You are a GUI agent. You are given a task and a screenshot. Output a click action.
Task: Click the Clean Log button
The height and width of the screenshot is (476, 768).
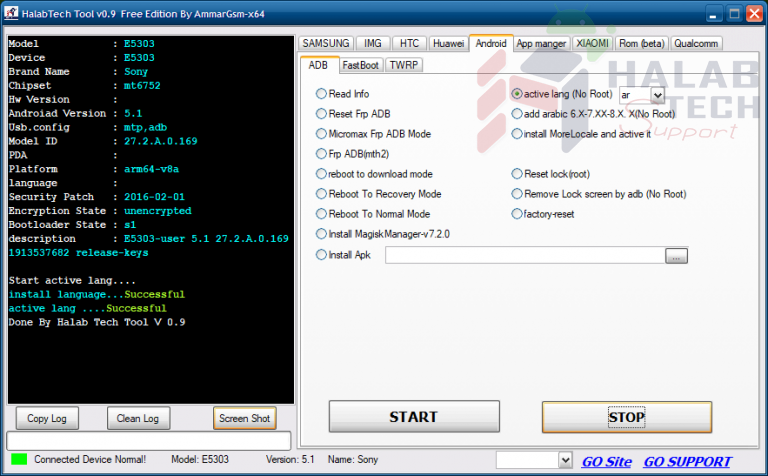[x=138, y=418]
